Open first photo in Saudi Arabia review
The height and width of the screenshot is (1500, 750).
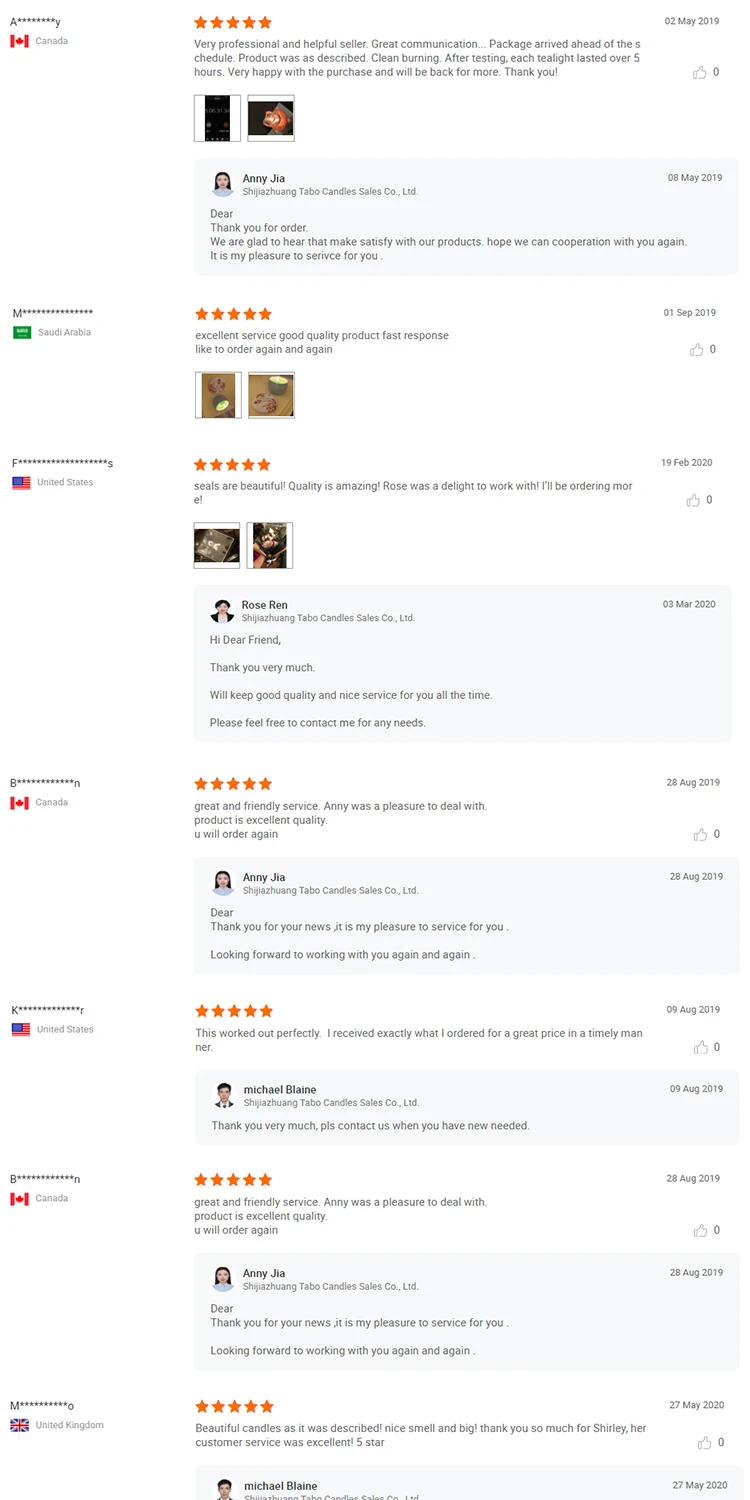tap(218, 395)
